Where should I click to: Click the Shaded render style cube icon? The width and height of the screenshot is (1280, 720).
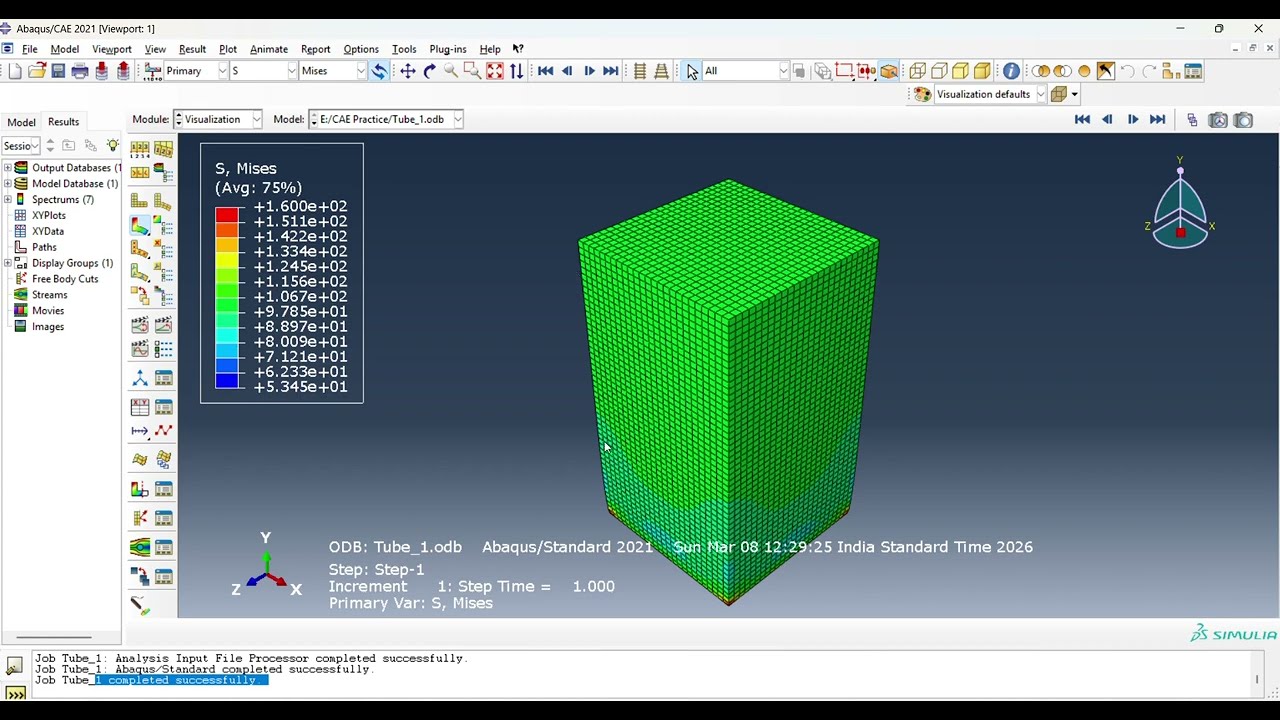[x=982, y=71]
